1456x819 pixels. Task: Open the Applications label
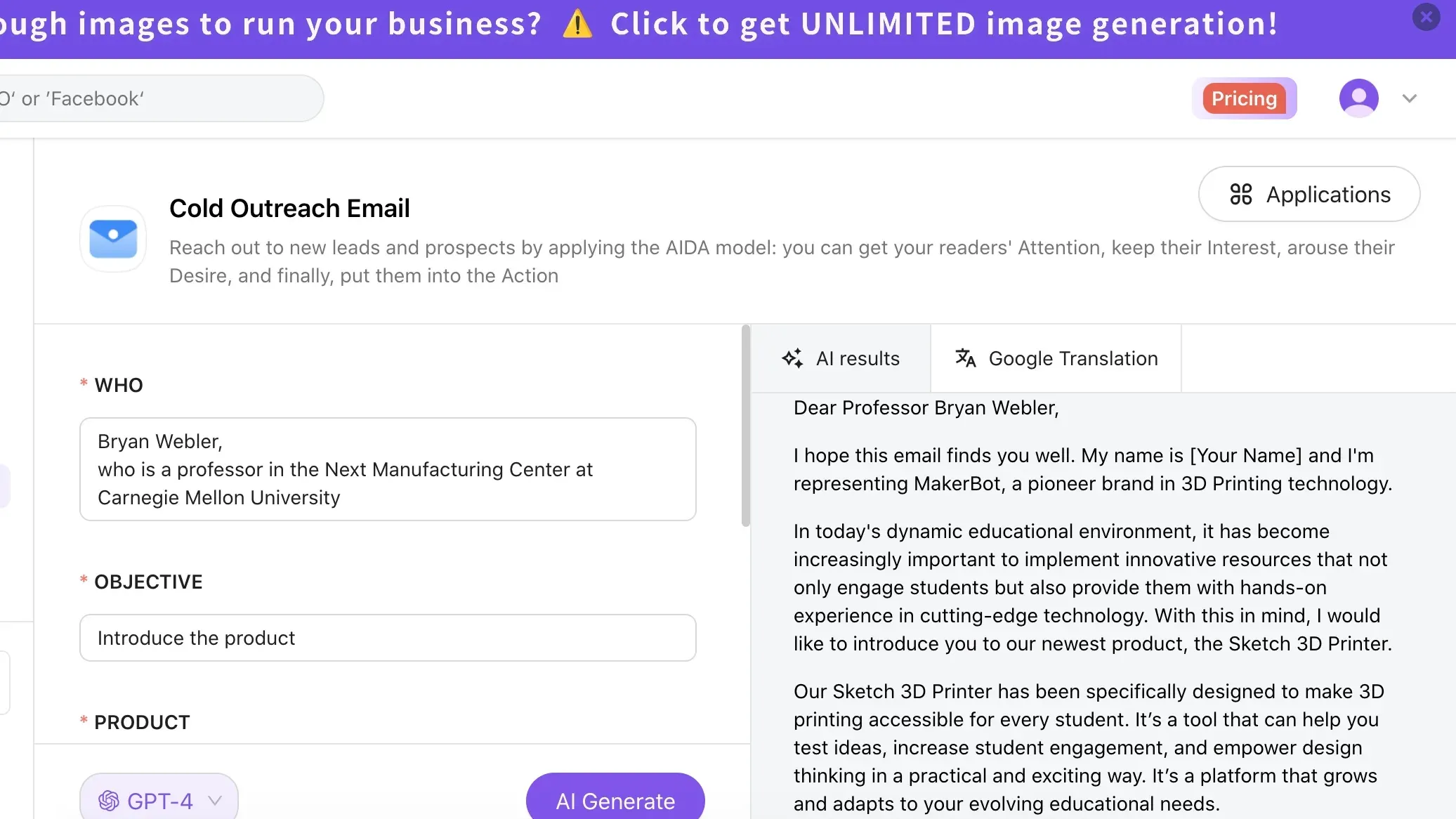(1328, 195)
